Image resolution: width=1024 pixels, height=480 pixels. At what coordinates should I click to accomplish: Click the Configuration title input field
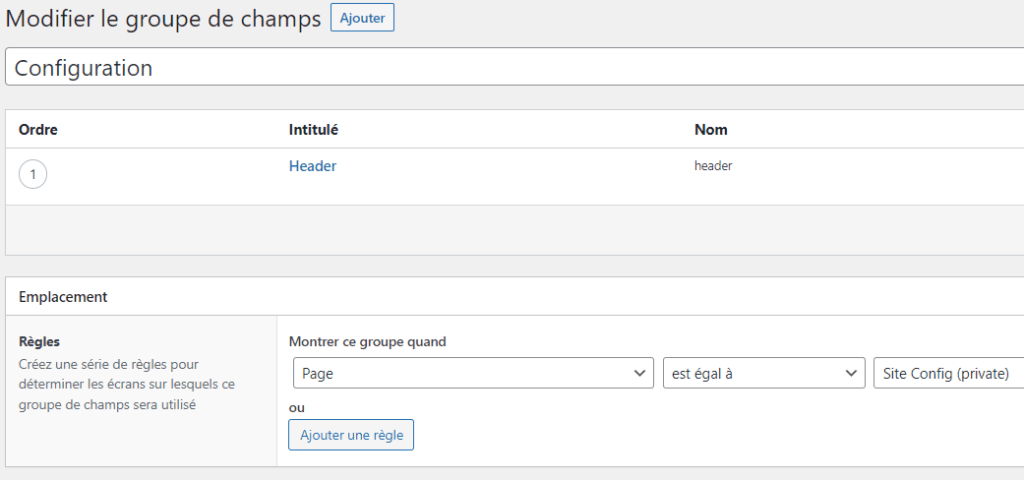click(x=500, y=68)
